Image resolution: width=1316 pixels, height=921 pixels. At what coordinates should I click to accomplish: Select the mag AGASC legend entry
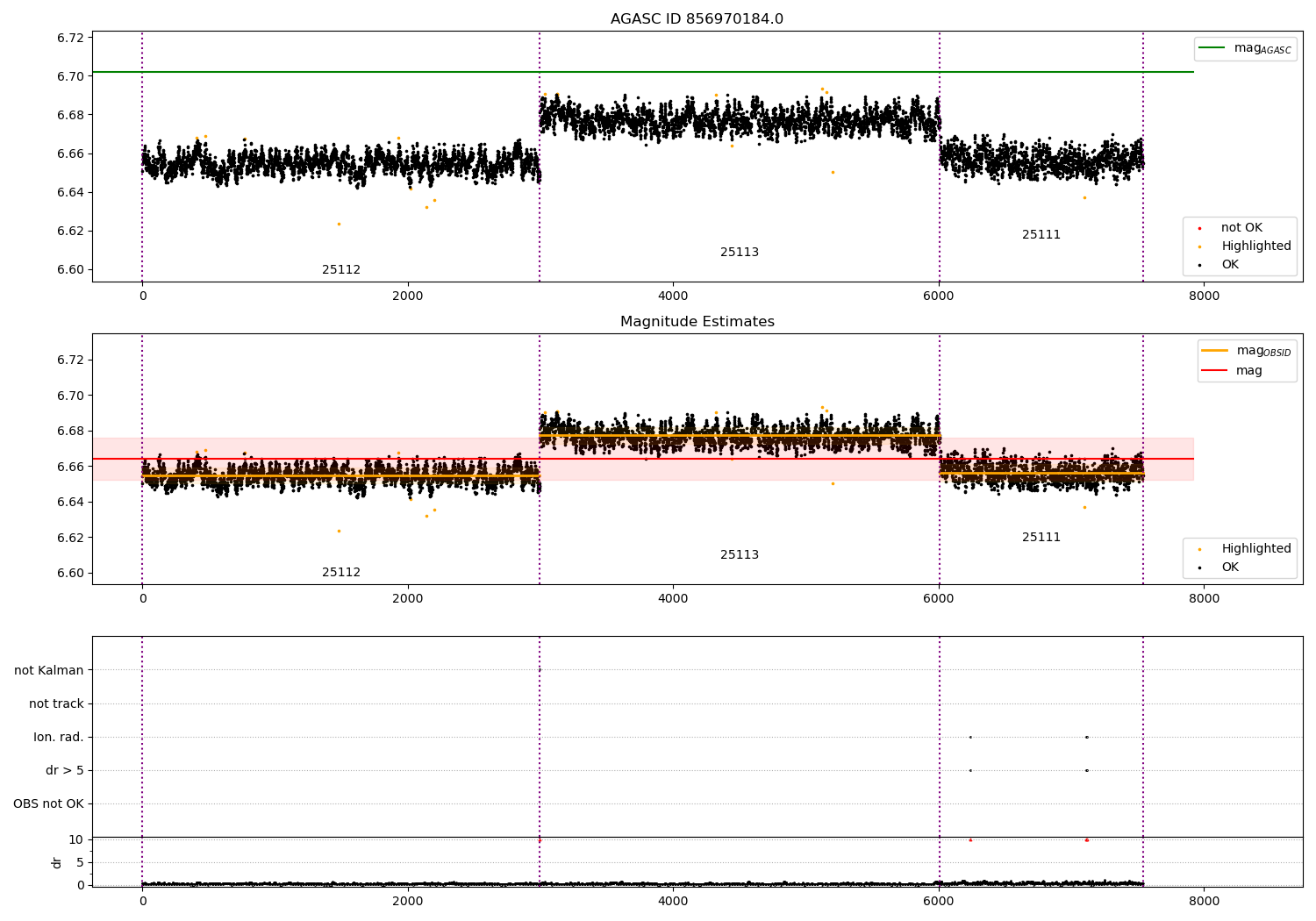point(1245,48)
